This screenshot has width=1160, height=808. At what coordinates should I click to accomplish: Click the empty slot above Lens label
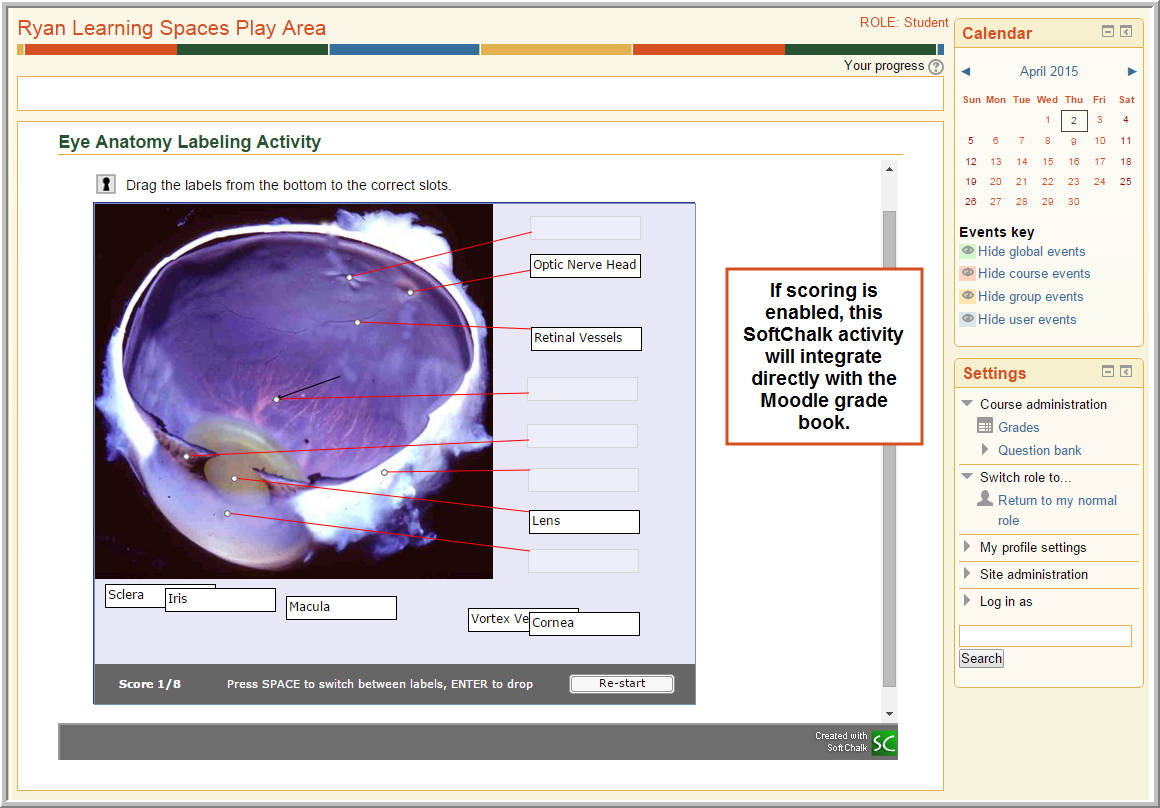pyautogui.click(x=583, y=480)
